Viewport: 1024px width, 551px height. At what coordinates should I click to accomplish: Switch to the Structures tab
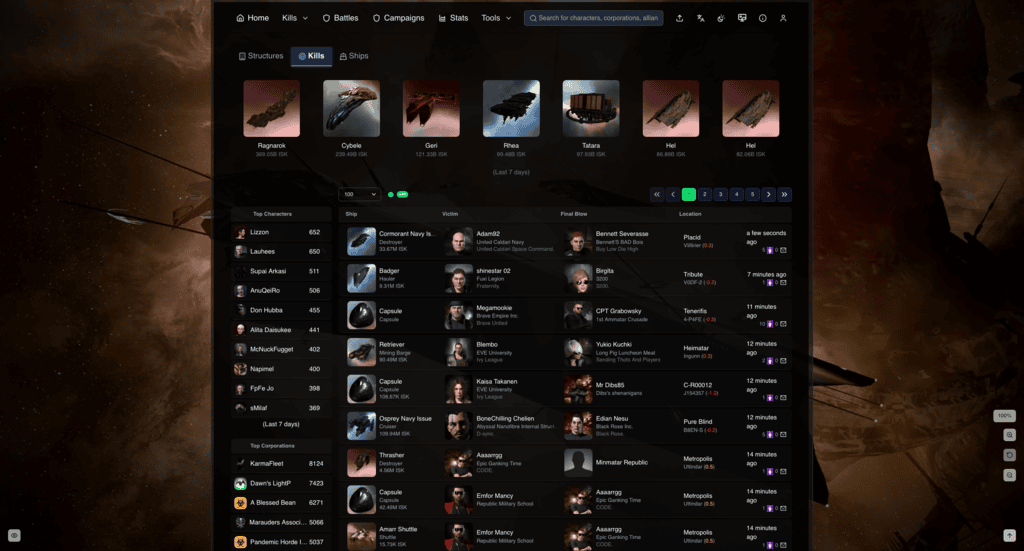261,56
